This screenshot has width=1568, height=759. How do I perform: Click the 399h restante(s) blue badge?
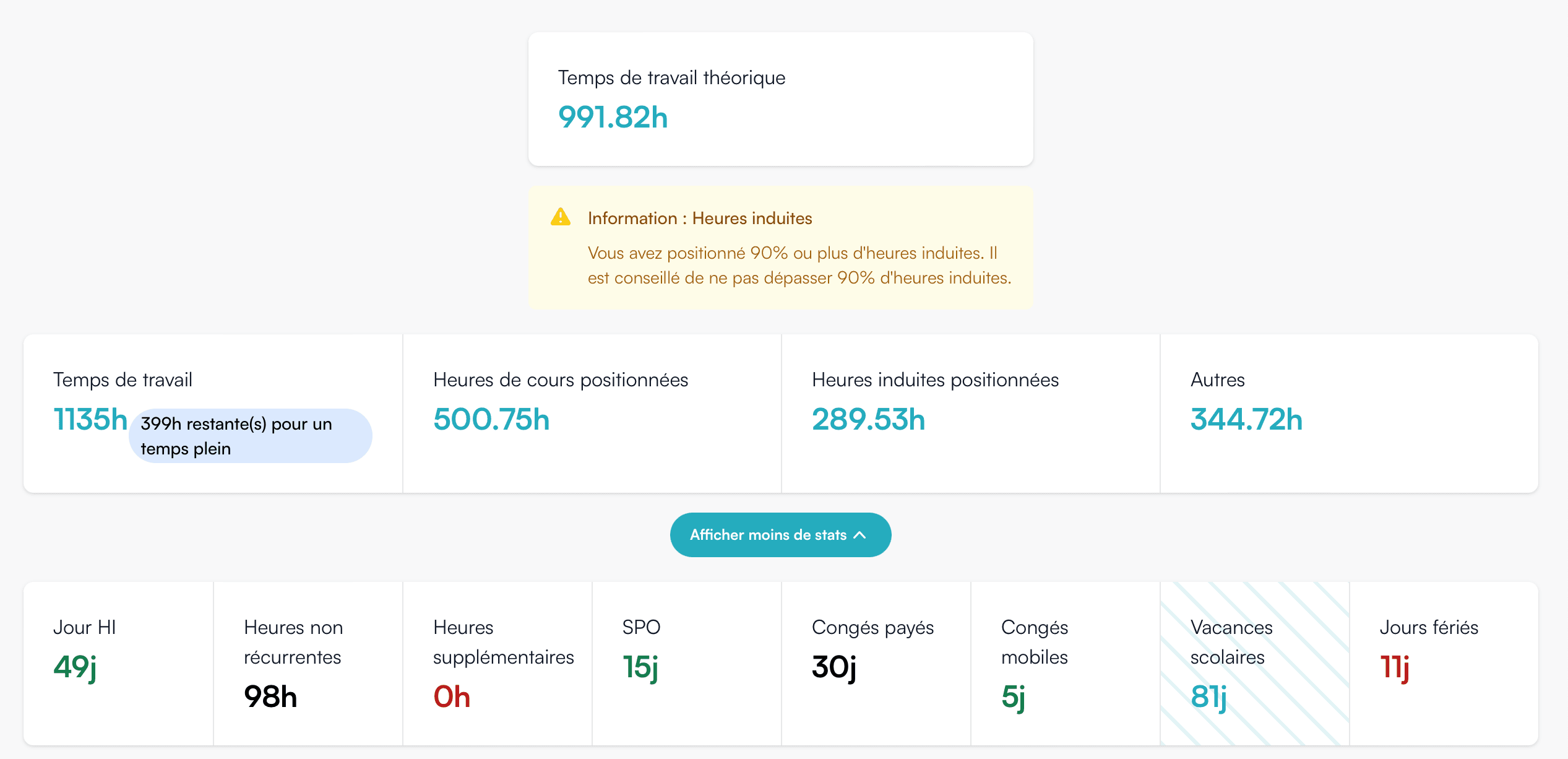(x=250, y=436)
